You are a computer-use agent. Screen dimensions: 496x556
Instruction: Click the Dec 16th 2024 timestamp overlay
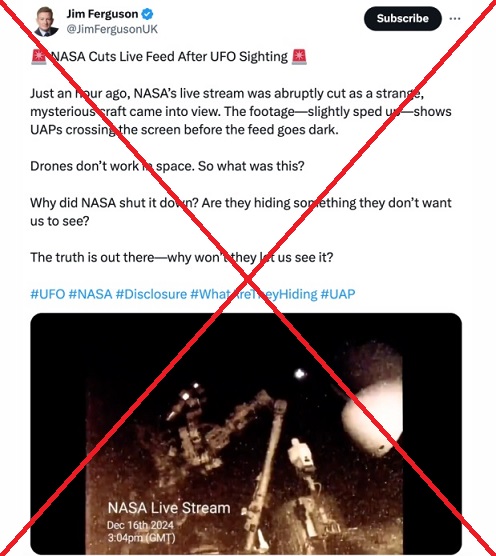click(140, 525)
